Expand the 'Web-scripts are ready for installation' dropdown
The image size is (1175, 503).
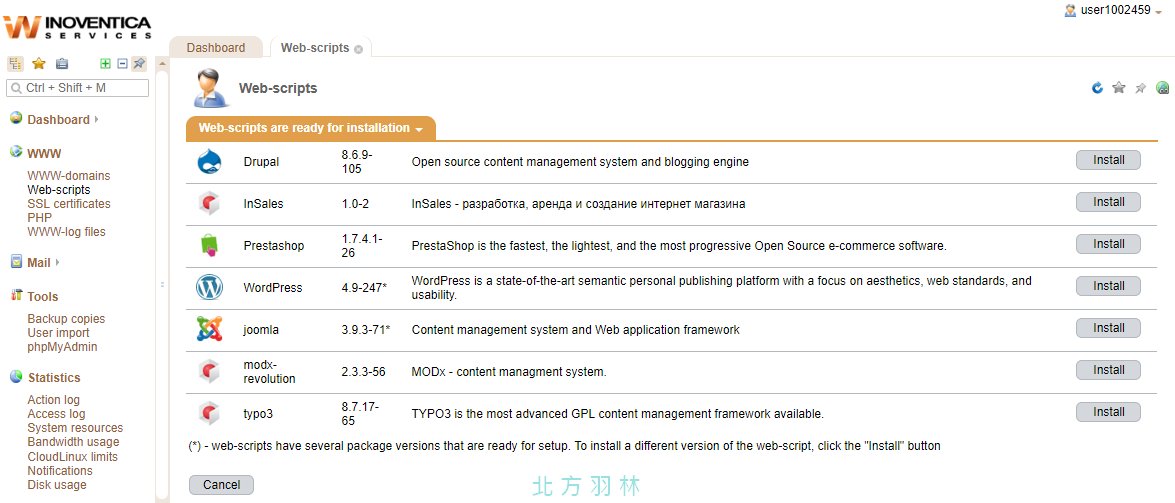point(311,128)
